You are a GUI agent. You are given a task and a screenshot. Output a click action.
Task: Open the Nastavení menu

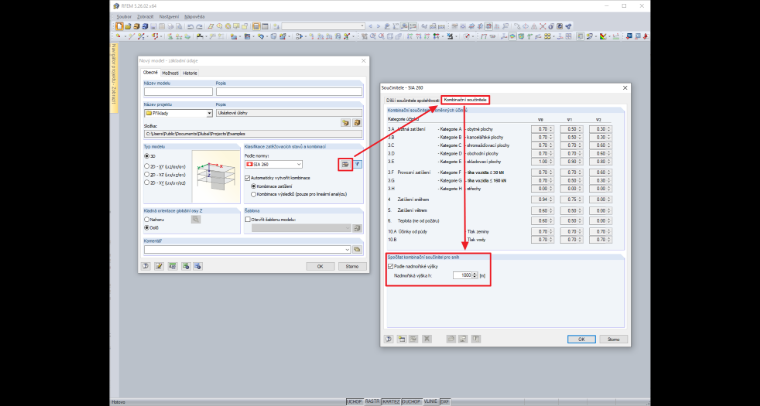coord(169,16)
